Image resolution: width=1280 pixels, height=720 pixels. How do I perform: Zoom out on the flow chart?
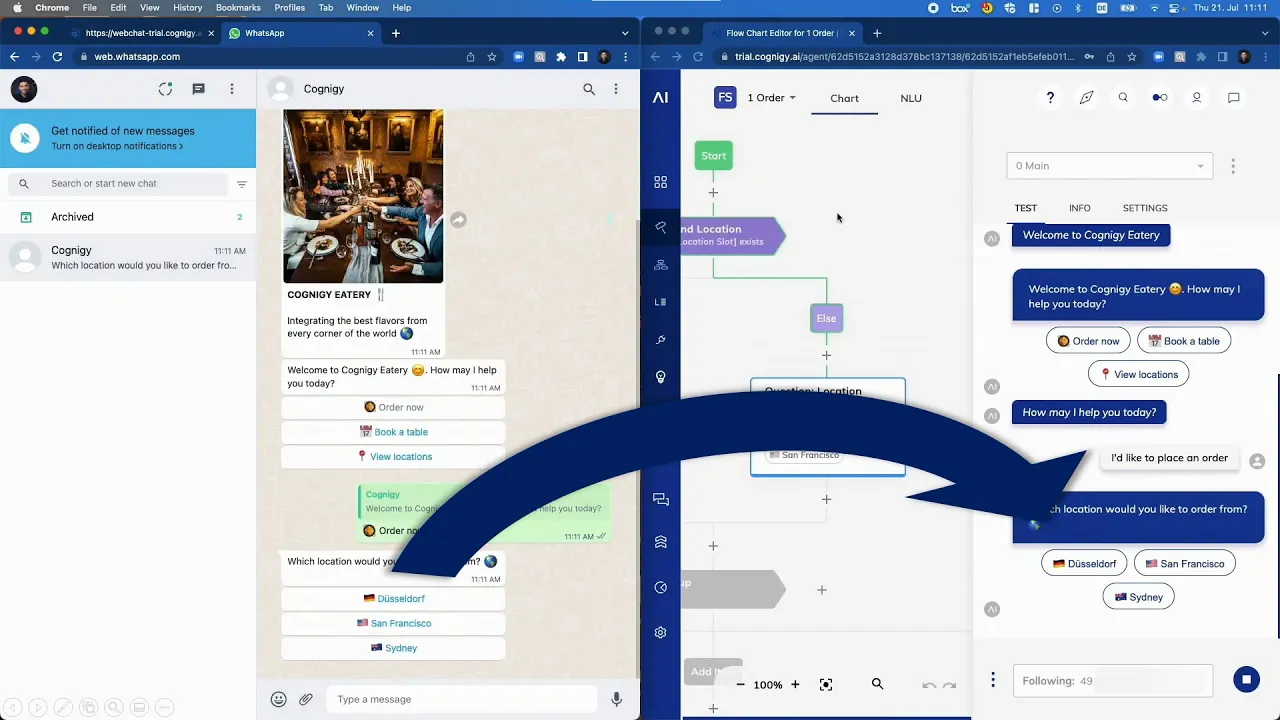pyautogui.click(x=740, y=685)
